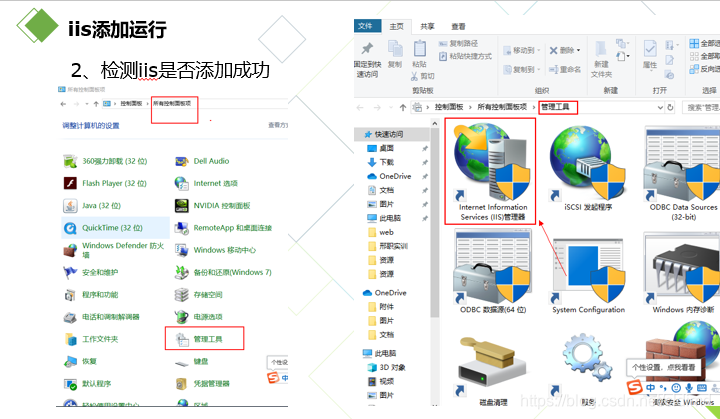Switch to the 主页 ribbon tab
This screenshot has width=720, height=419.
point(396,27)
